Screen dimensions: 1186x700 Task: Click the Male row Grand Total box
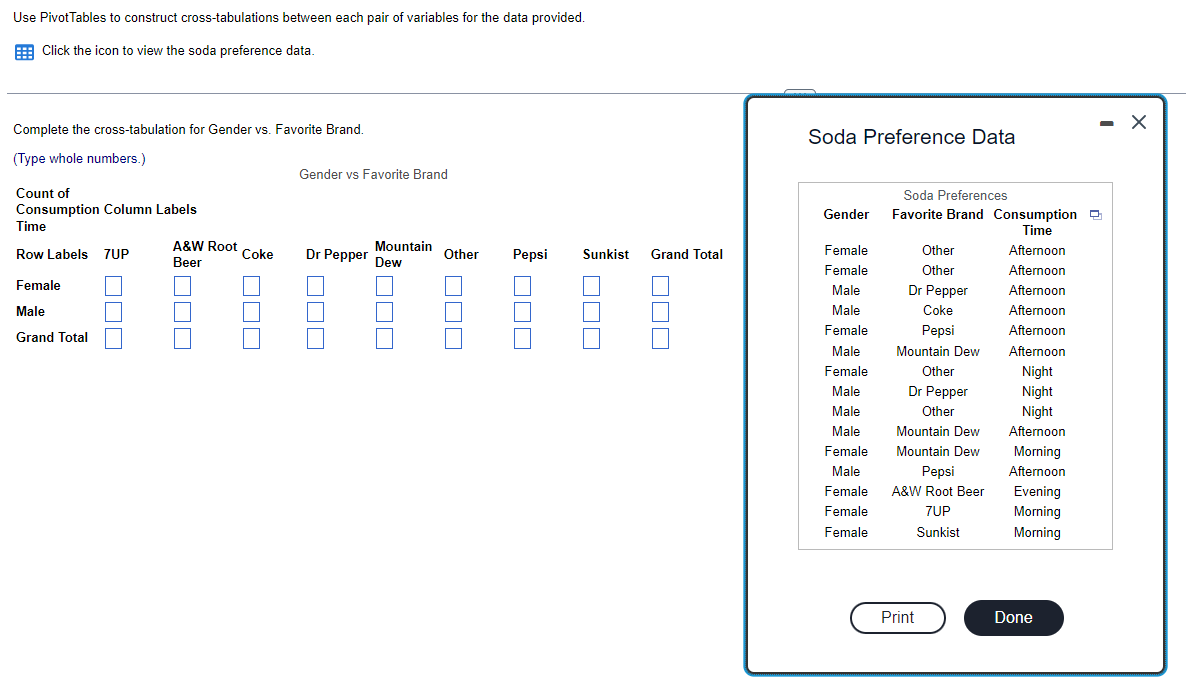pos(659,312)
